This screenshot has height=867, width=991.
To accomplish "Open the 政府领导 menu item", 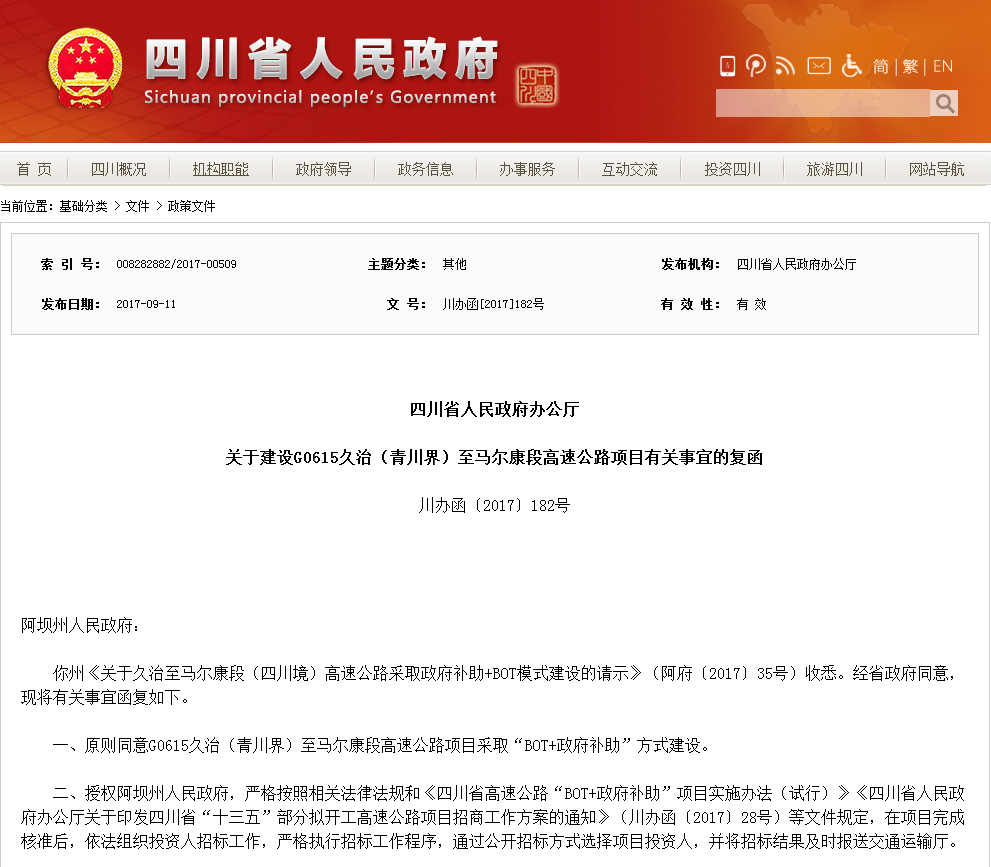I will 323,169.
